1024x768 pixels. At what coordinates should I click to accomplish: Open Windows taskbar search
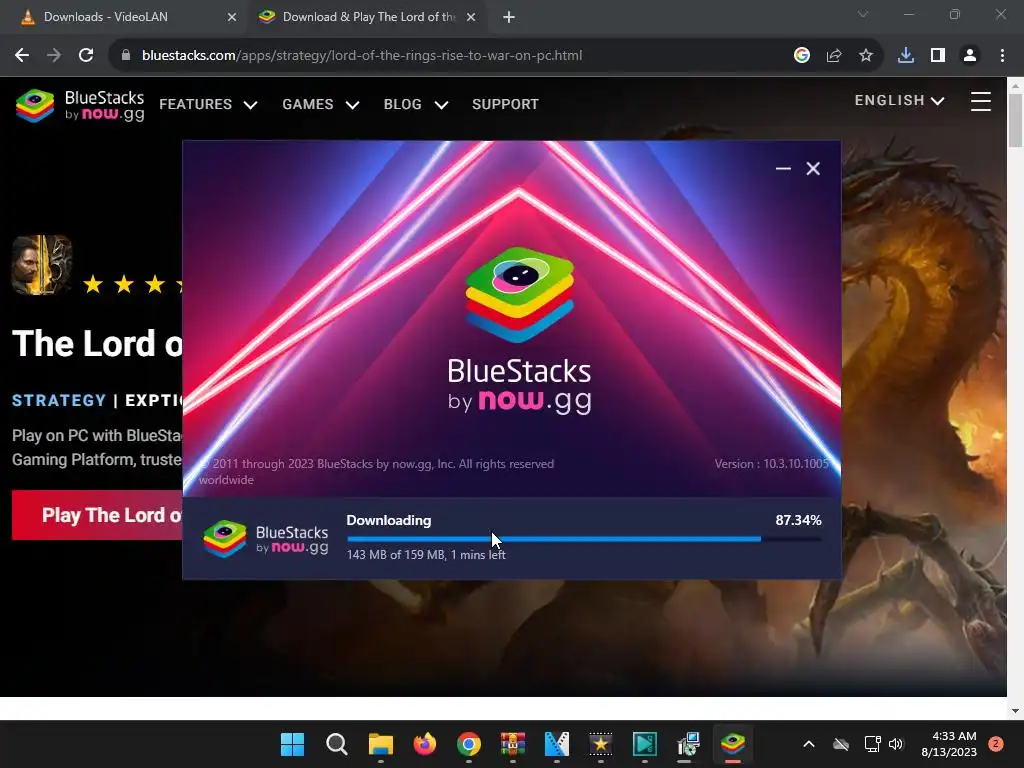(336, 744)
